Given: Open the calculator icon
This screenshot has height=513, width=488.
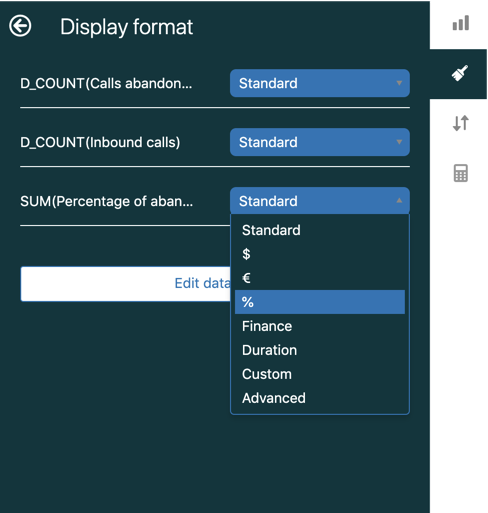Looking at the screenshot, I should click(x=461, y=173).
